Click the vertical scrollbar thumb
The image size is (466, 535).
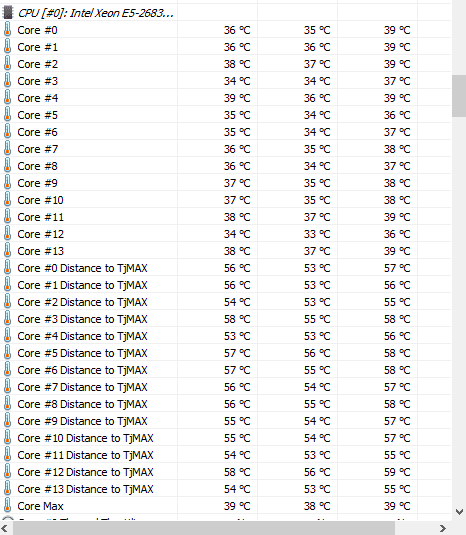tap(459, 96)
